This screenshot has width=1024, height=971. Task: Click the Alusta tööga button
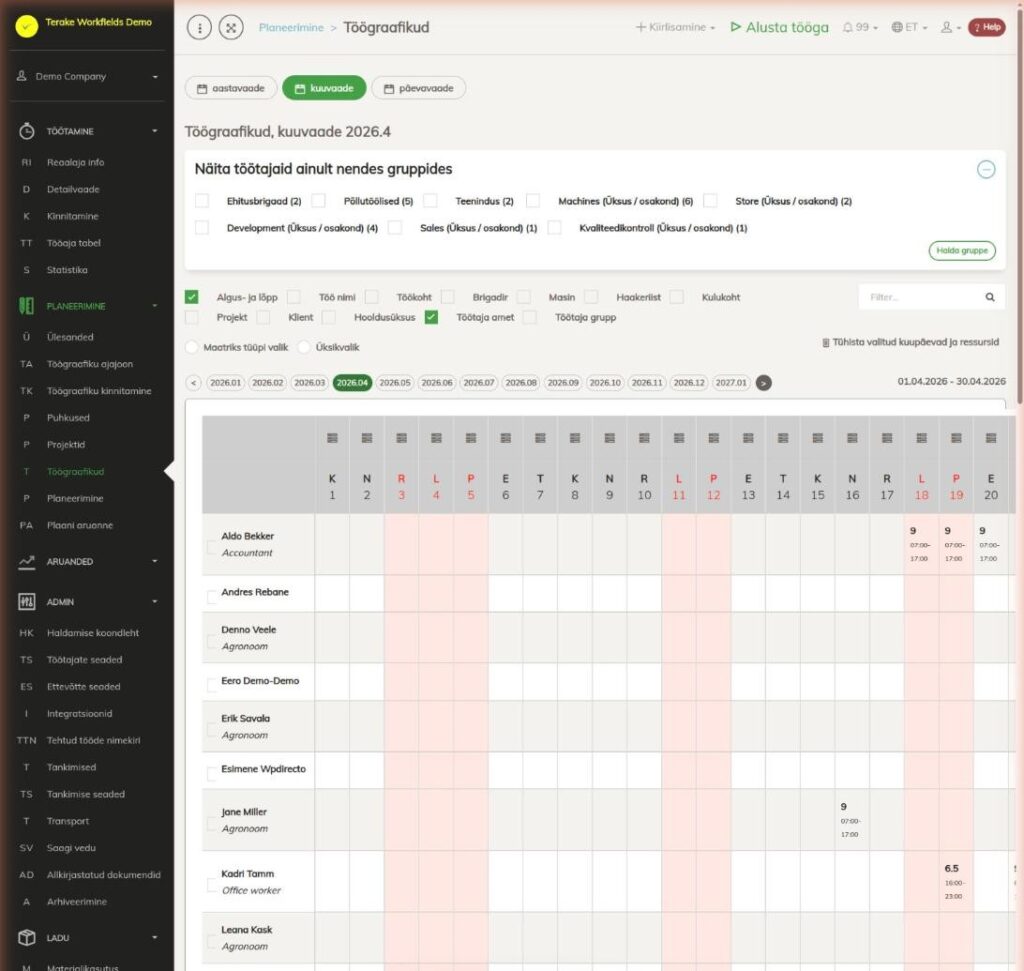coord(780,27)
